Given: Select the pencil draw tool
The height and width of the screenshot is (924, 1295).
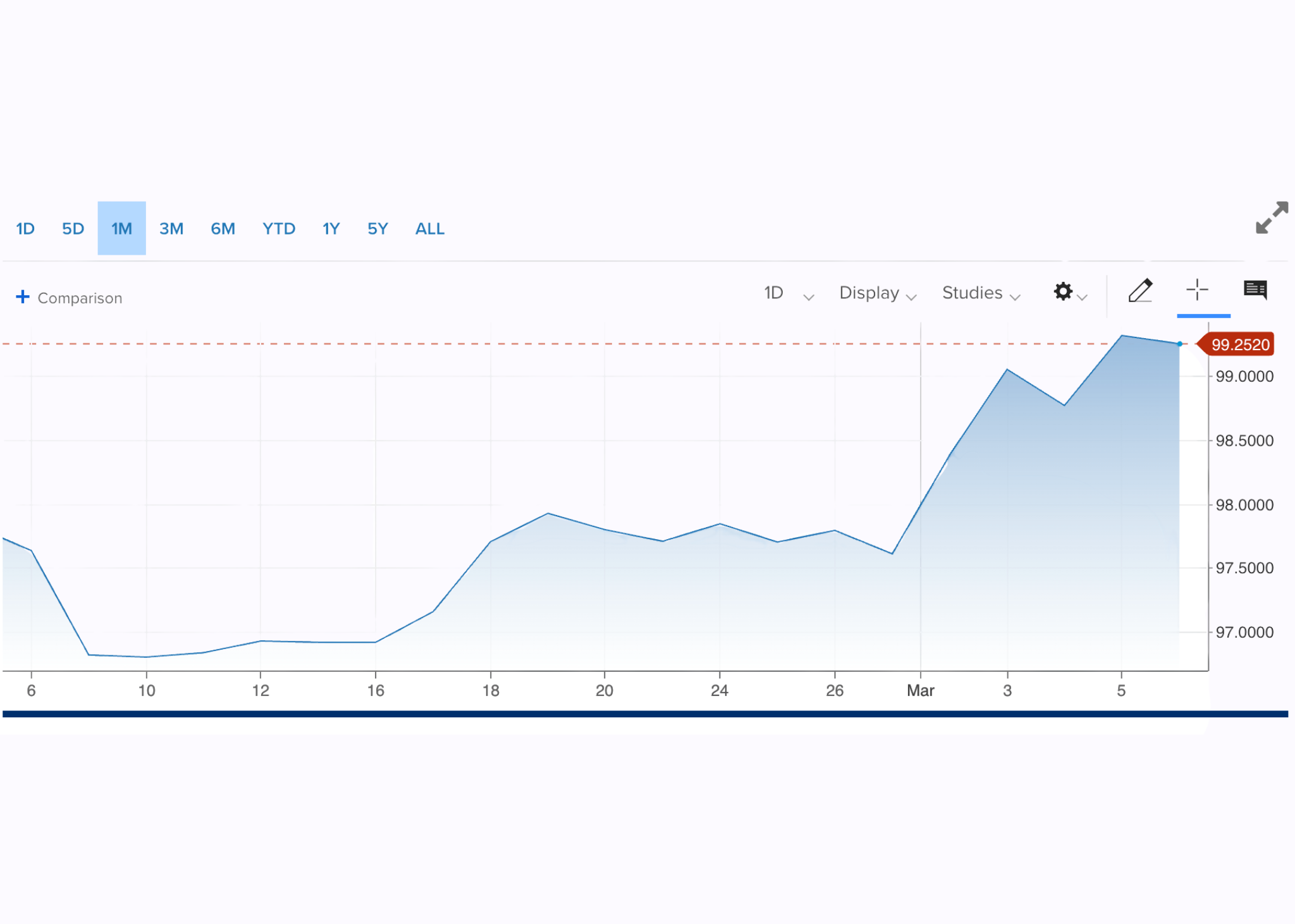Looking at the screenshot, I should tap(1140, 291).
